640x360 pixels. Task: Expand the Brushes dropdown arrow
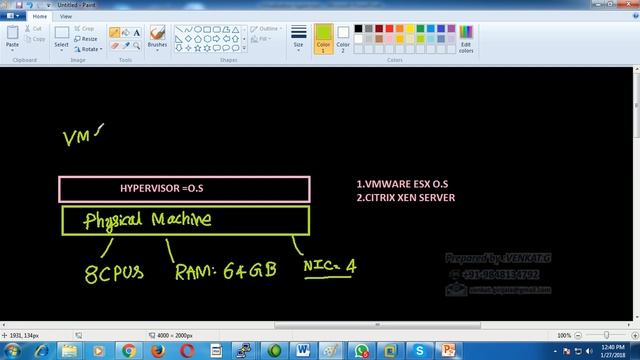pos(157,50)
